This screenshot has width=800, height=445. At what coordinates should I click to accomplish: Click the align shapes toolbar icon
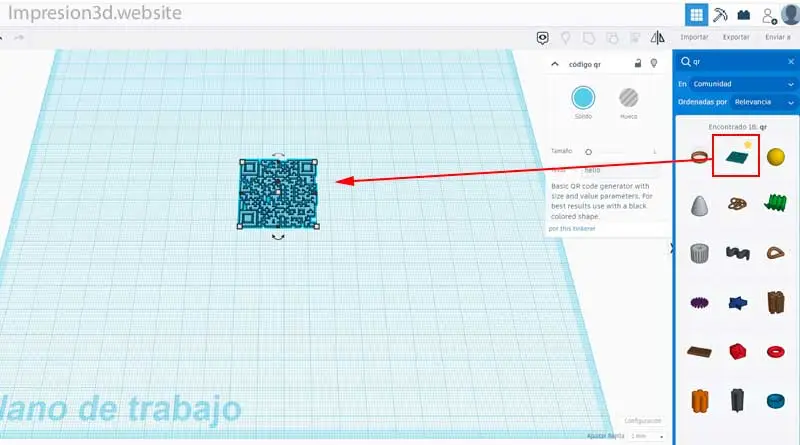[x=635, y=38]
